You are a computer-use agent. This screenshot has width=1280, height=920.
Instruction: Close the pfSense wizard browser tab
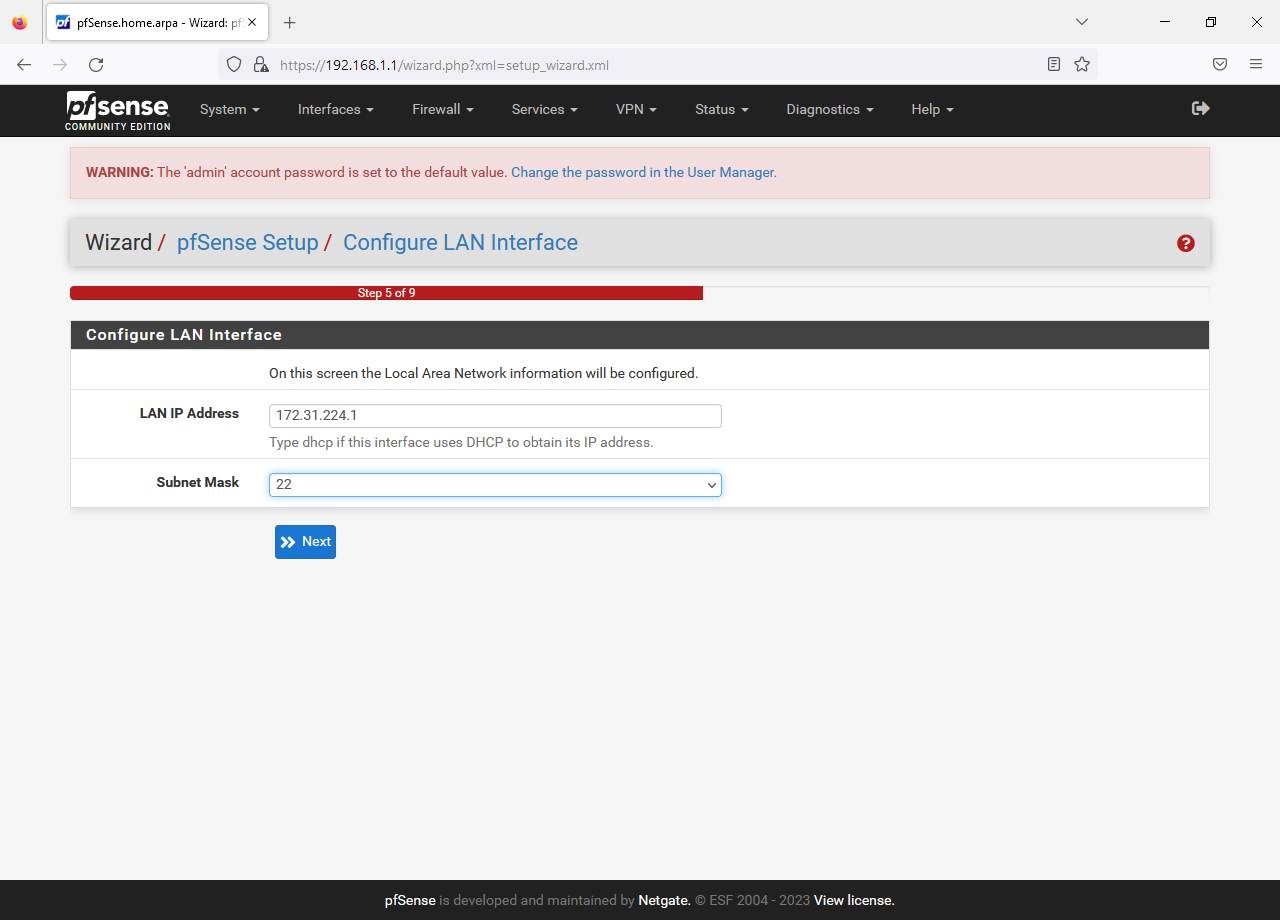[252, 22]
